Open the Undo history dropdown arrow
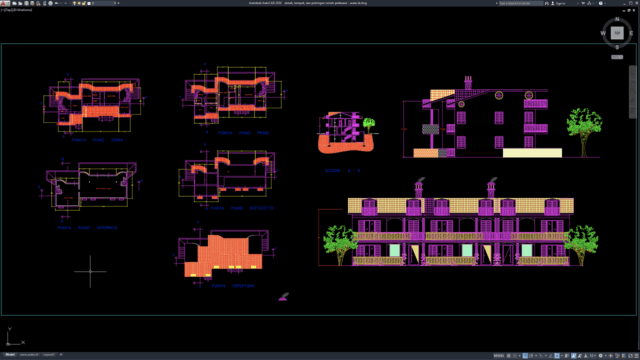The width and height of the screenshot is (640, 360). (x=61, y=3)
